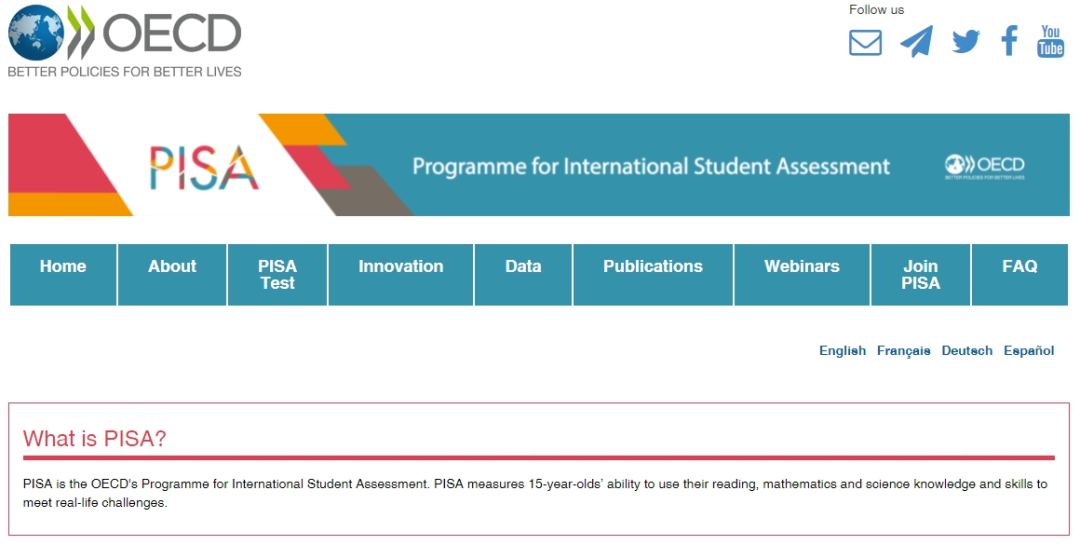Switch language to Deutsch
Viewport: 1080px width, 545px height.
click(967, 351)
